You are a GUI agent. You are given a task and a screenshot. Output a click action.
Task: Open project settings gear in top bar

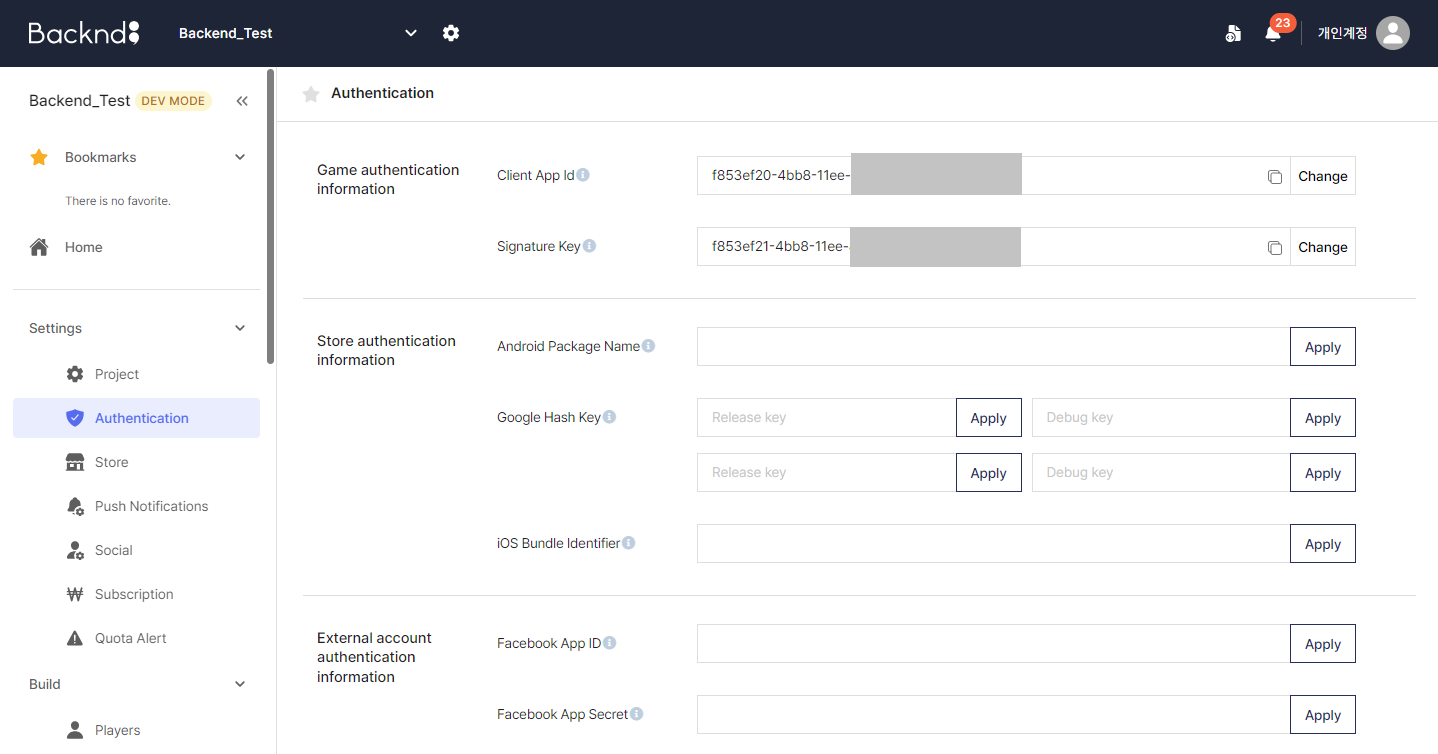point(451,33)
